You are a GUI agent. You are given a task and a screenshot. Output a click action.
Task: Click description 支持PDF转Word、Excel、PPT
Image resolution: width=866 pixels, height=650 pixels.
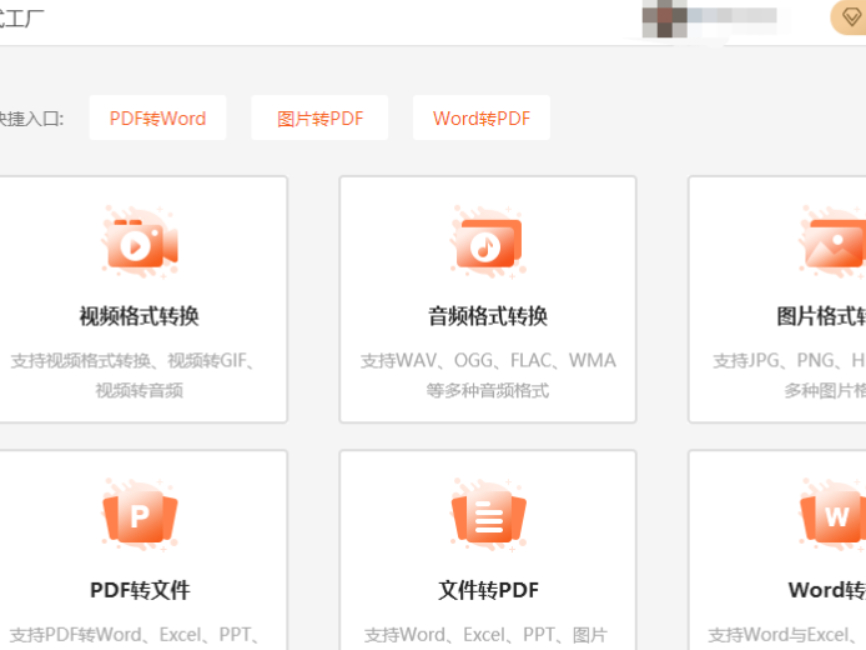tap(134, 635)
